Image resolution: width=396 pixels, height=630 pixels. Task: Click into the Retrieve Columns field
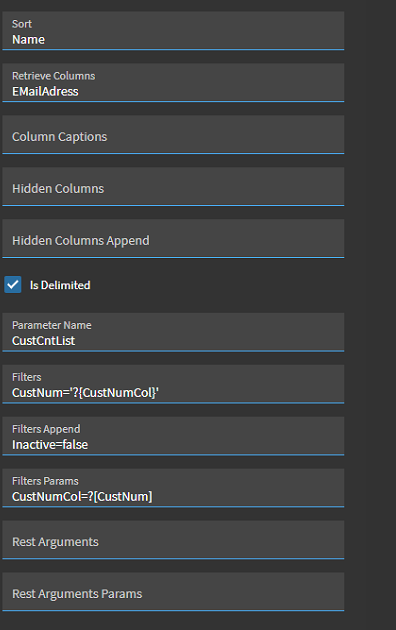click(173, 82)
